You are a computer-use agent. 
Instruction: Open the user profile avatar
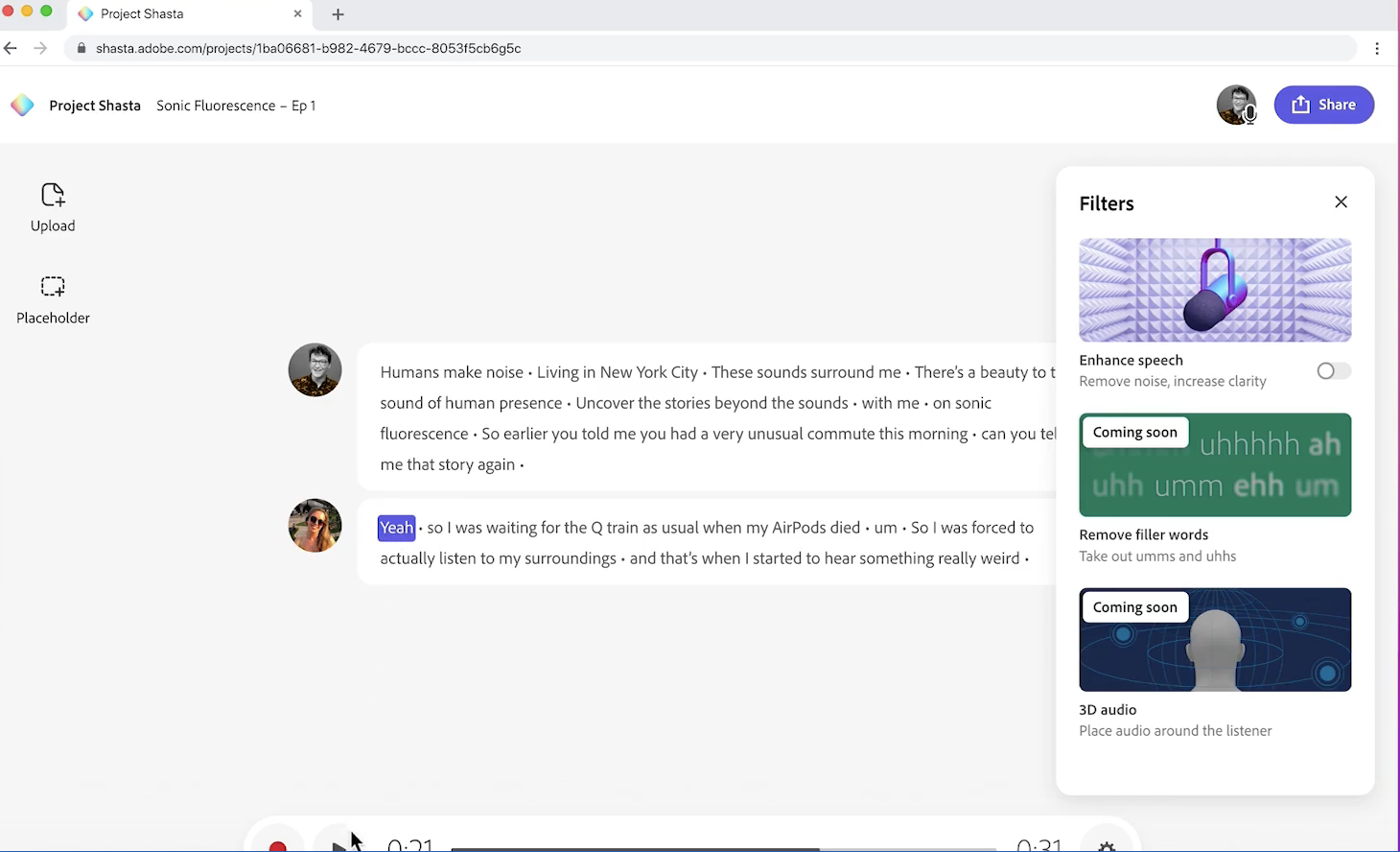point(1236,105)
